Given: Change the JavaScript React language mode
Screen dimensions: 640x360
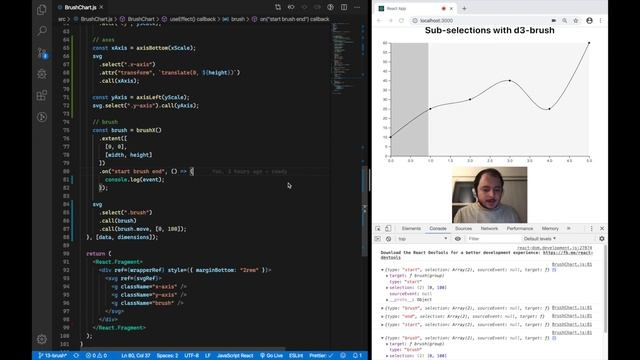Looking at the screenshot, I should point(235,356).
